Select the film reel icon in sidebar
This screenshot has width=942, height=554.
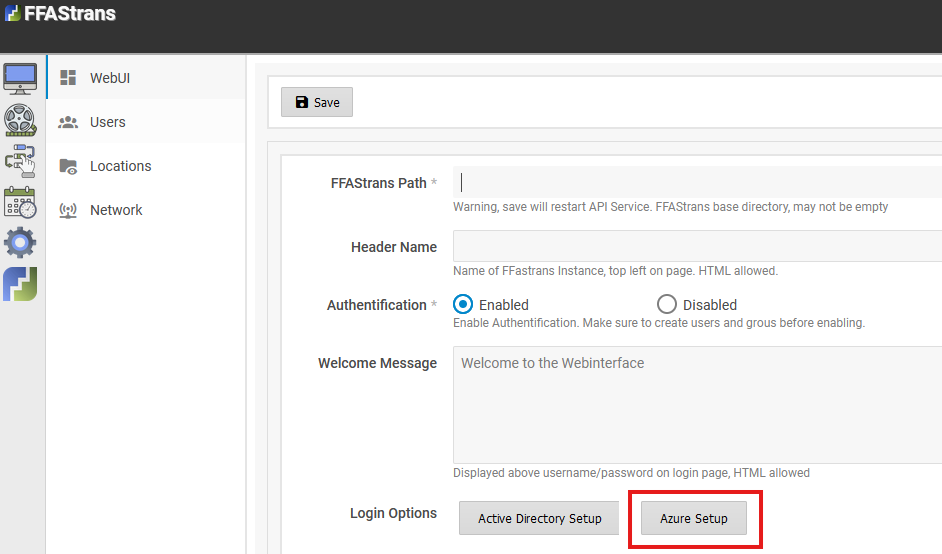coord(20,120)
